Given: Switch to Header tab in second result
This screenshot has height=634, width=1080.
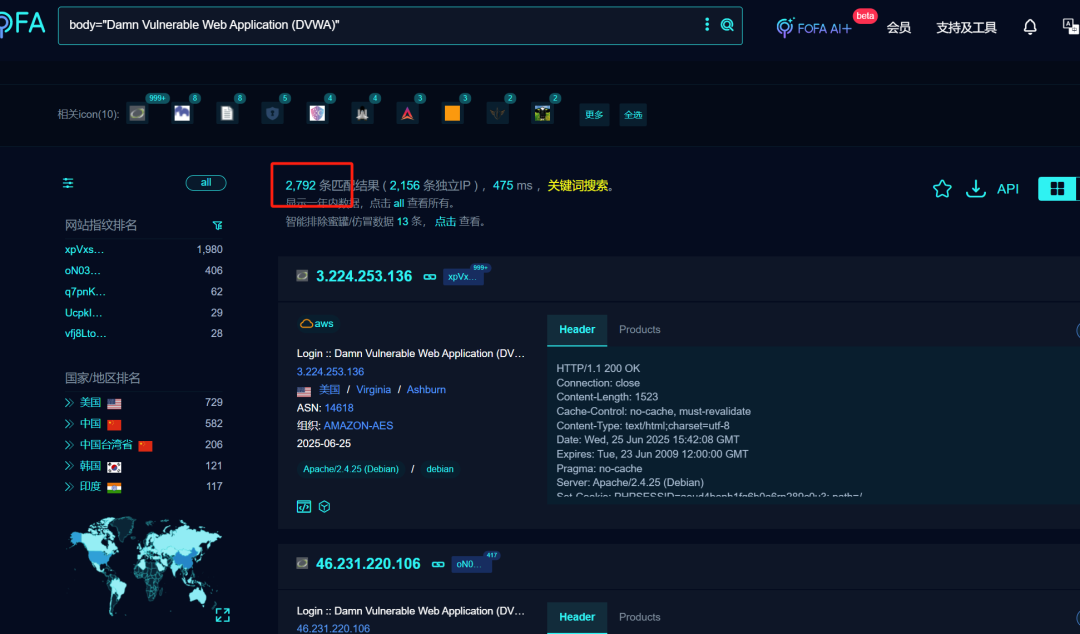Looking at the screenshot, I should coord(577,617).
